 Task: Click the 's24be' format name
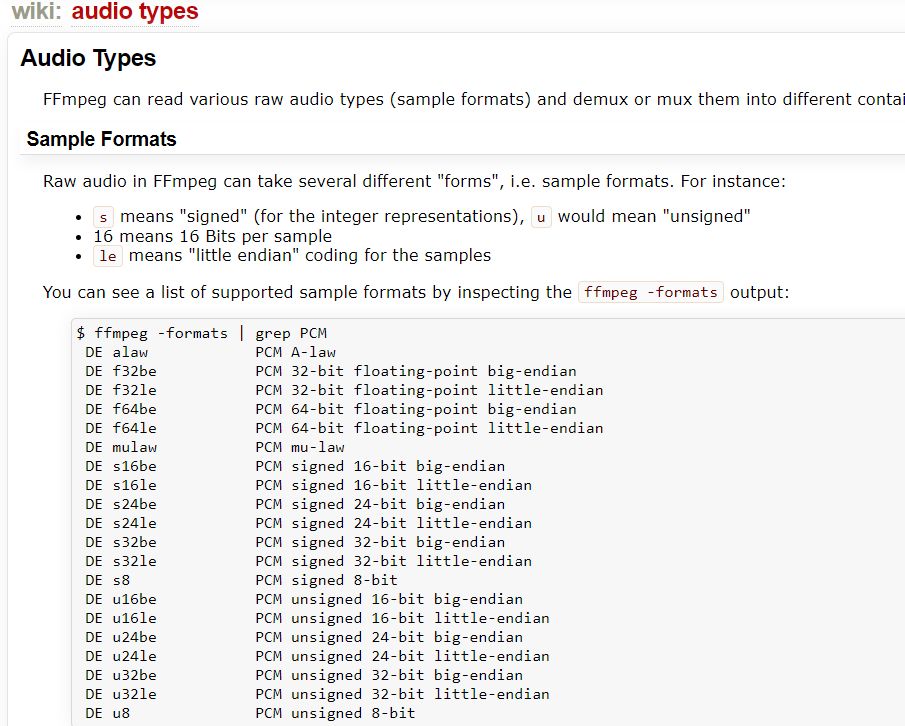[x=134, y=504]
